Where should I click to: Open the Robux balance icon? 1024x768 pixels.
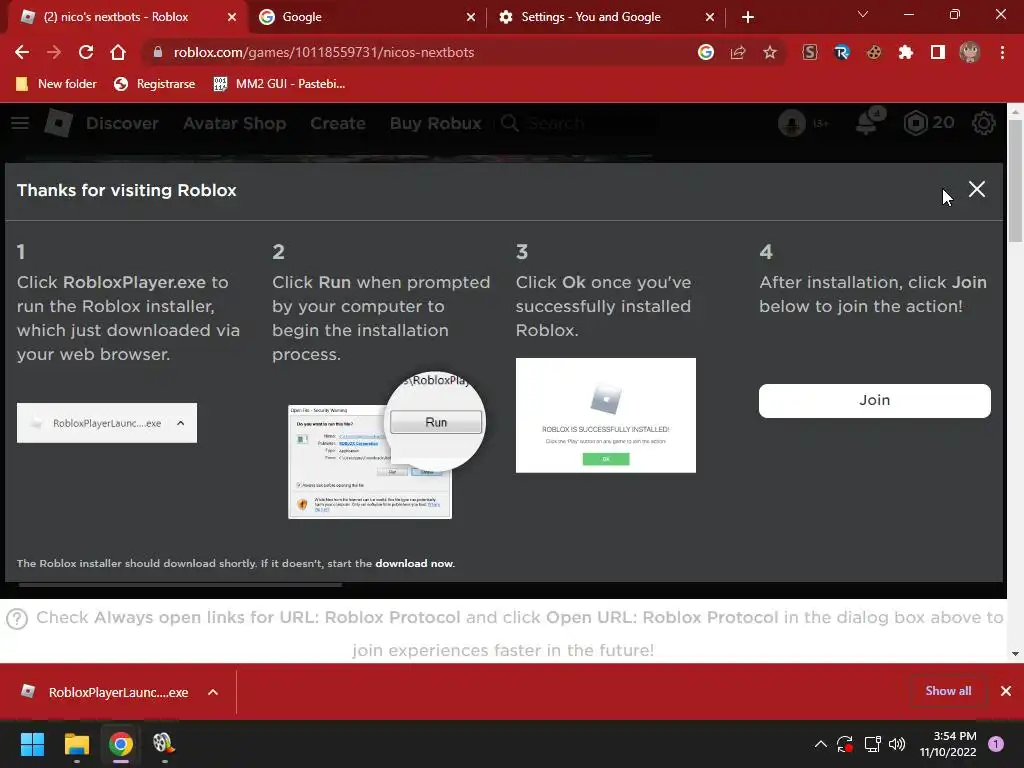click(x=916, y=123)
